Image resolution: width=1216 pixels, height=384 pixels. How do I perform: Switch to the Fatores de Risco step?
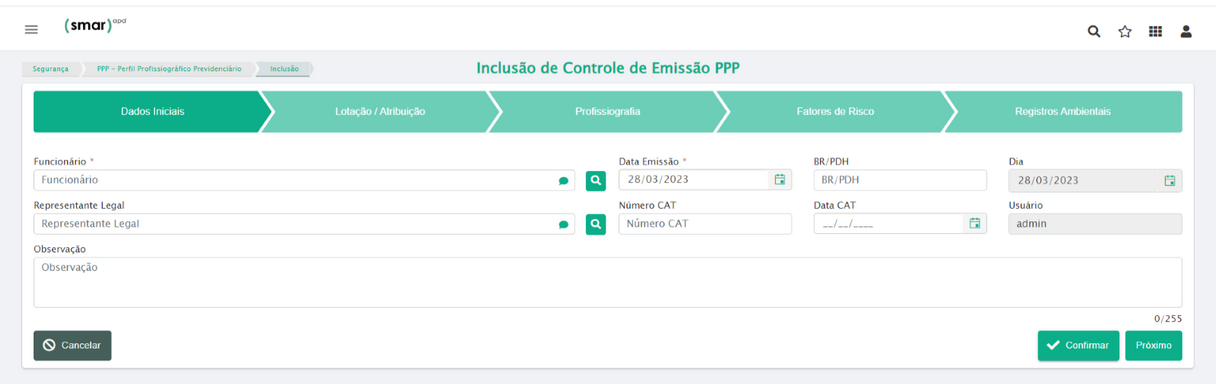tap(835, 112)
